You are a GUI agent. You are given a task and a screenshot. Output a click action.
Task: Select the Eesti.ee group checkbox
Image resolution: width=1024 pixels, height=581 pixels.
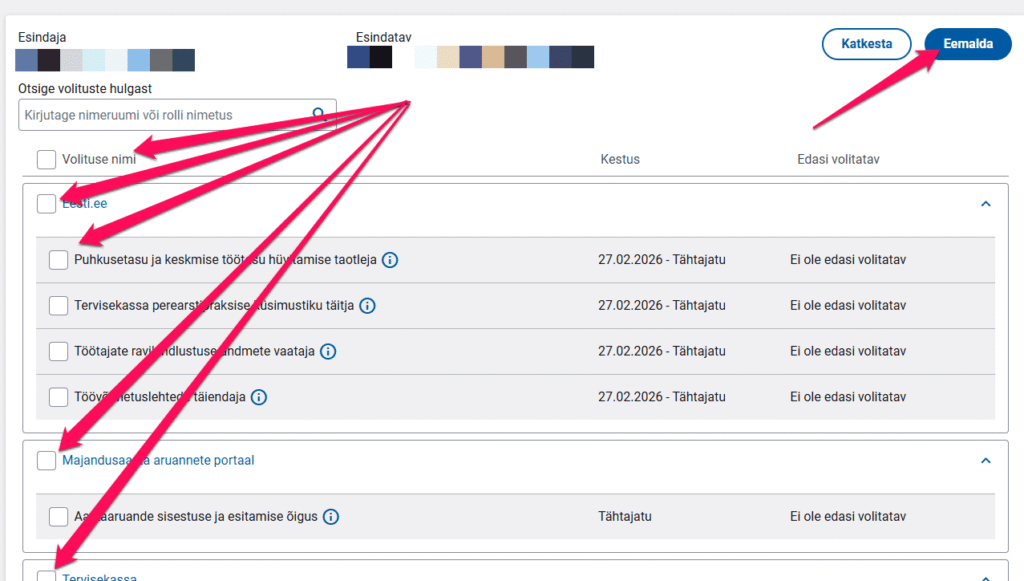(x=46, y=204)
